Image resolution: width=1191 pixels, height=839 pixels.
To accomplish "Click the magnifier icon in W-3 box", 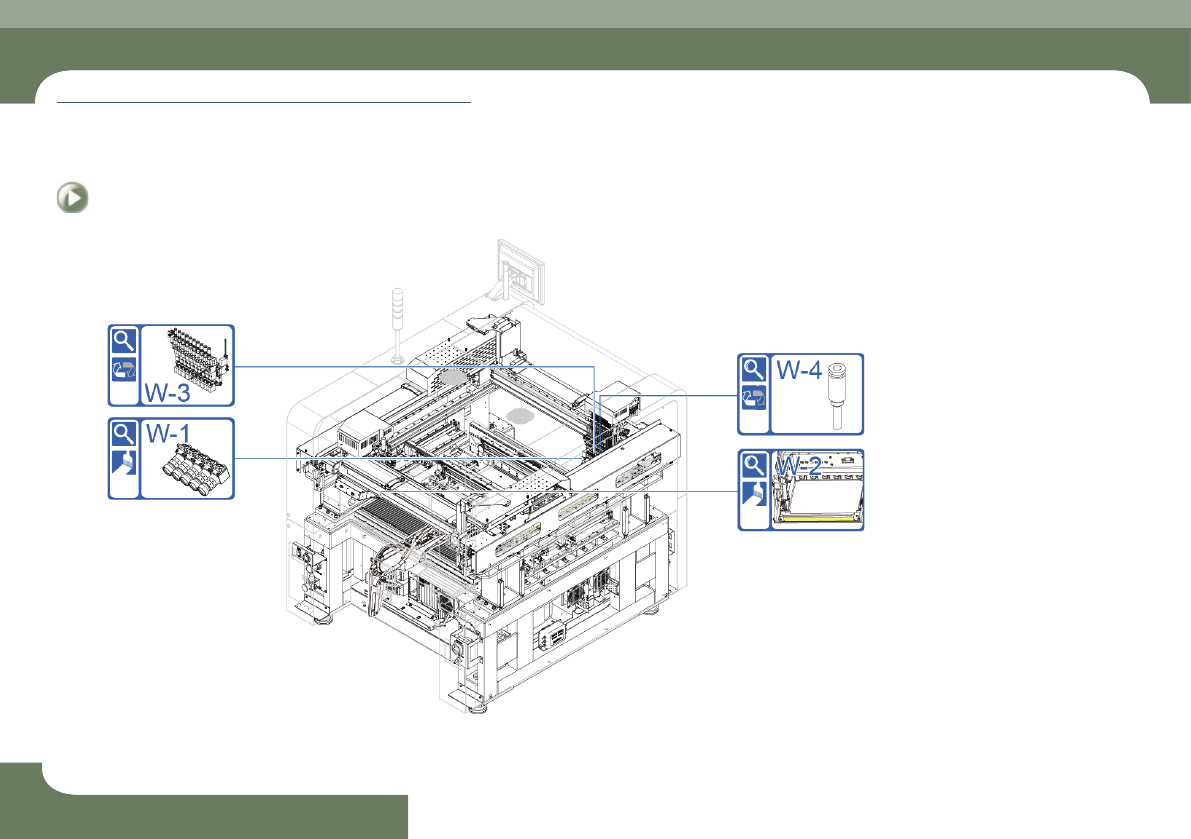I will tap(124, 340).
